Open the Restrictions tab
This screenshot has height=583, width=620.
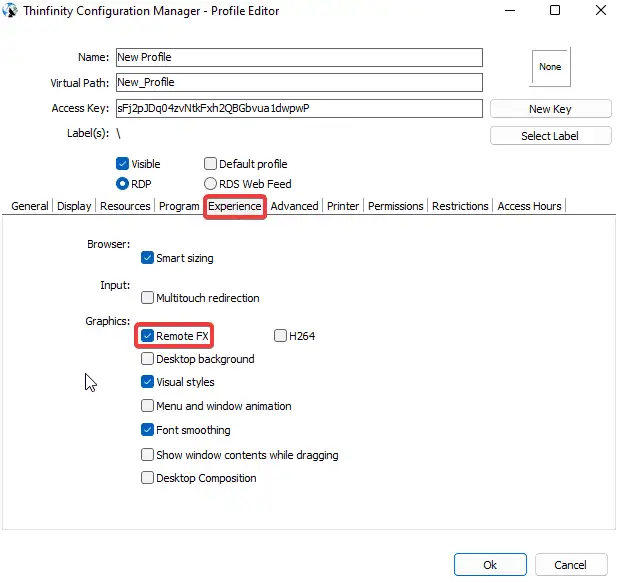pos(460,206)
